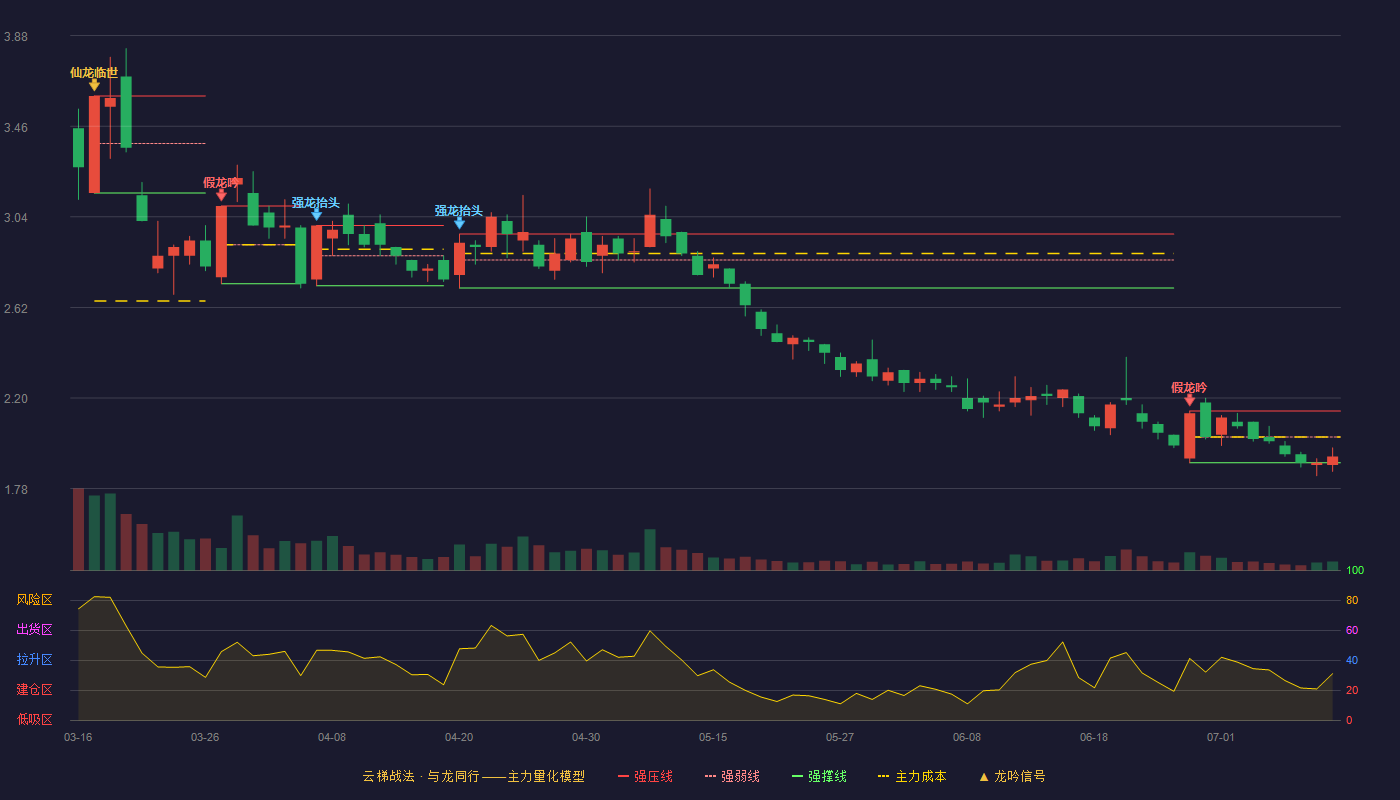Click the 03-16 date label
This screenshot has width=1400, height=800.
click(78, 737)
